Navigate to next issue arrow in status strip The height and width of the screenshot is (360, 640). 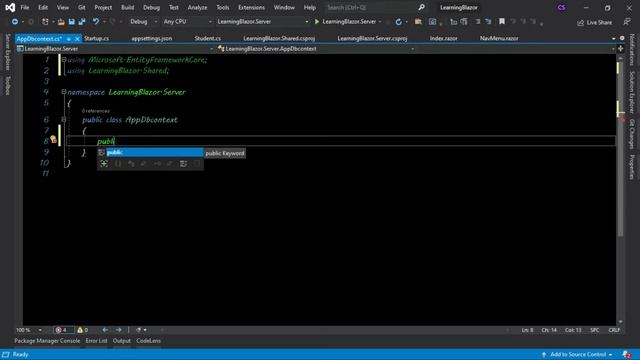pyautogui.click(x=119, y=330)
